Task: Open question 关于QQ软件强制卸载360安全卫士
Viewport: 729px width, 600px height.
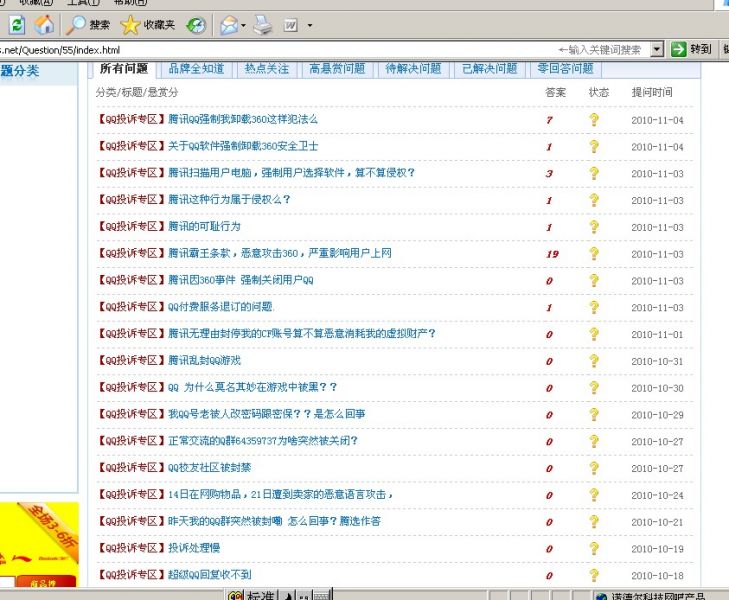Action: pos(243,146)
